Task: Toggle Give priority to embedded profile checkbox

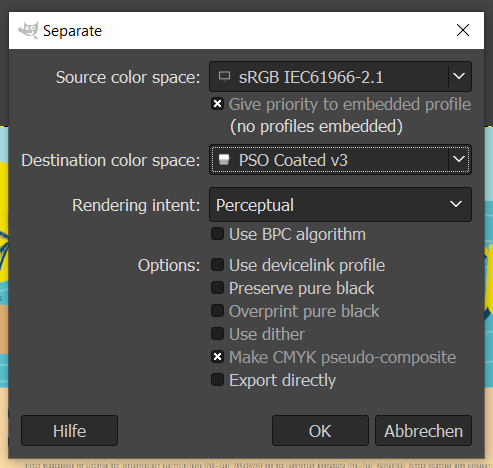Action: coord(217,104)
